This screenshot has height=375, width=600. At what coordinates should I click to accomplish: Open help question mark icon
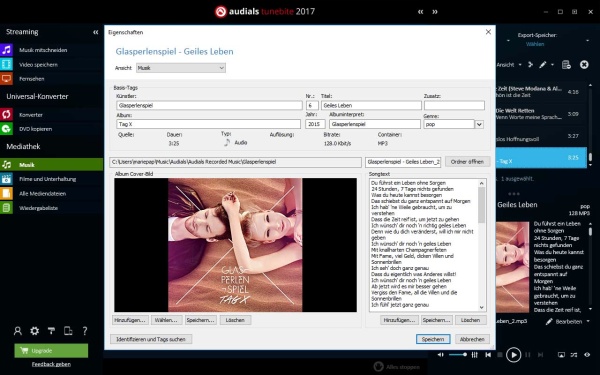click(x=85, y=331)
